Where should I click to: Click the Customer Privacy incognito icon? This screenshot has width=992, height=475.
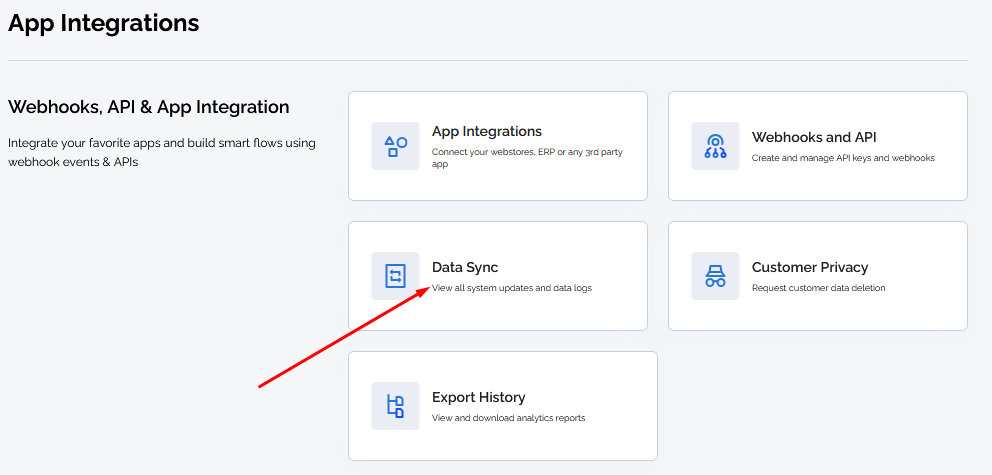point(715,276)
